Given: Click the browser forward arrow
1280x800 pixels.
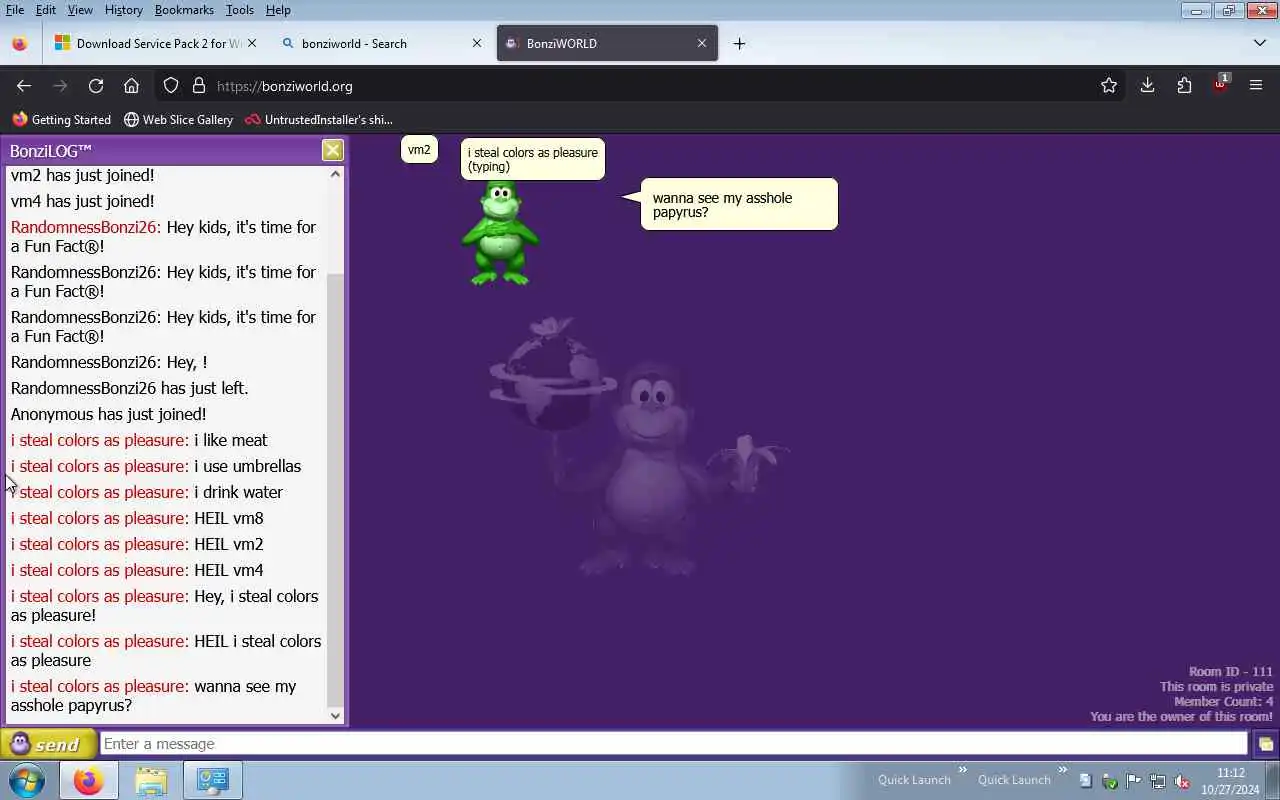Looking at the screenshot, I should point(60,86).
